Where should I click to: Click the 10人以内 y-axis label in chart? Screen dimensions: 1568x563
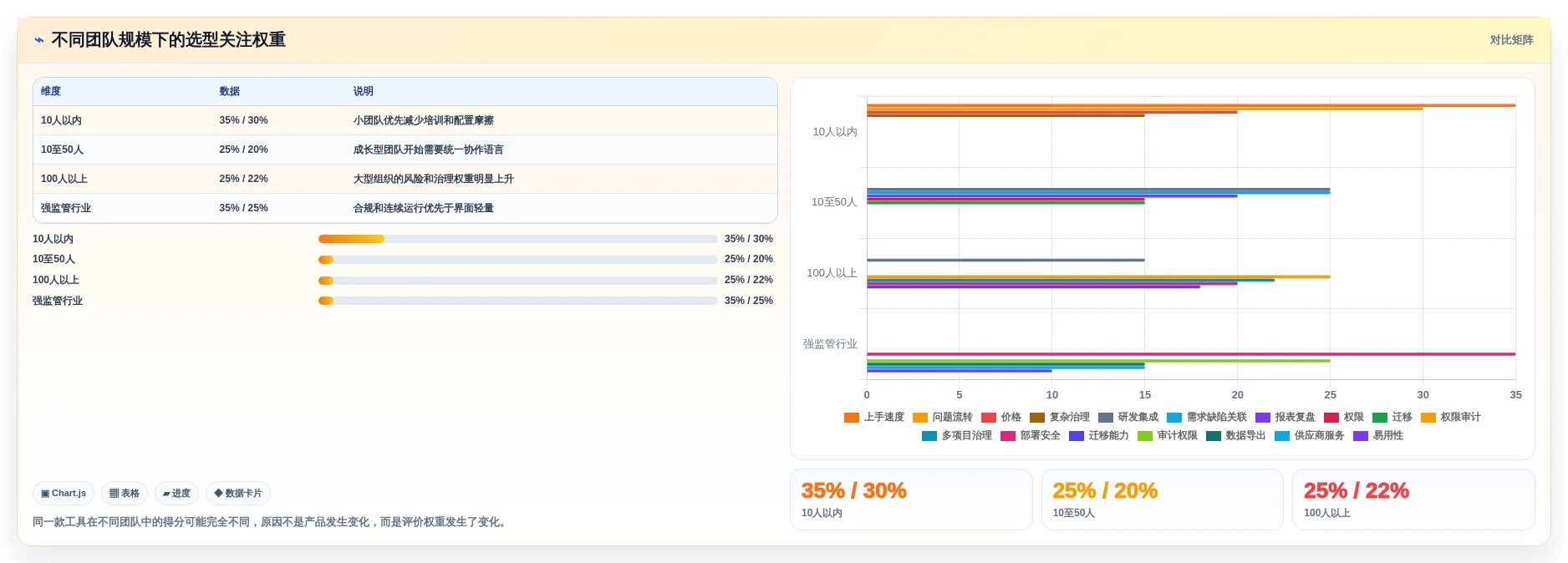point(835,132)
